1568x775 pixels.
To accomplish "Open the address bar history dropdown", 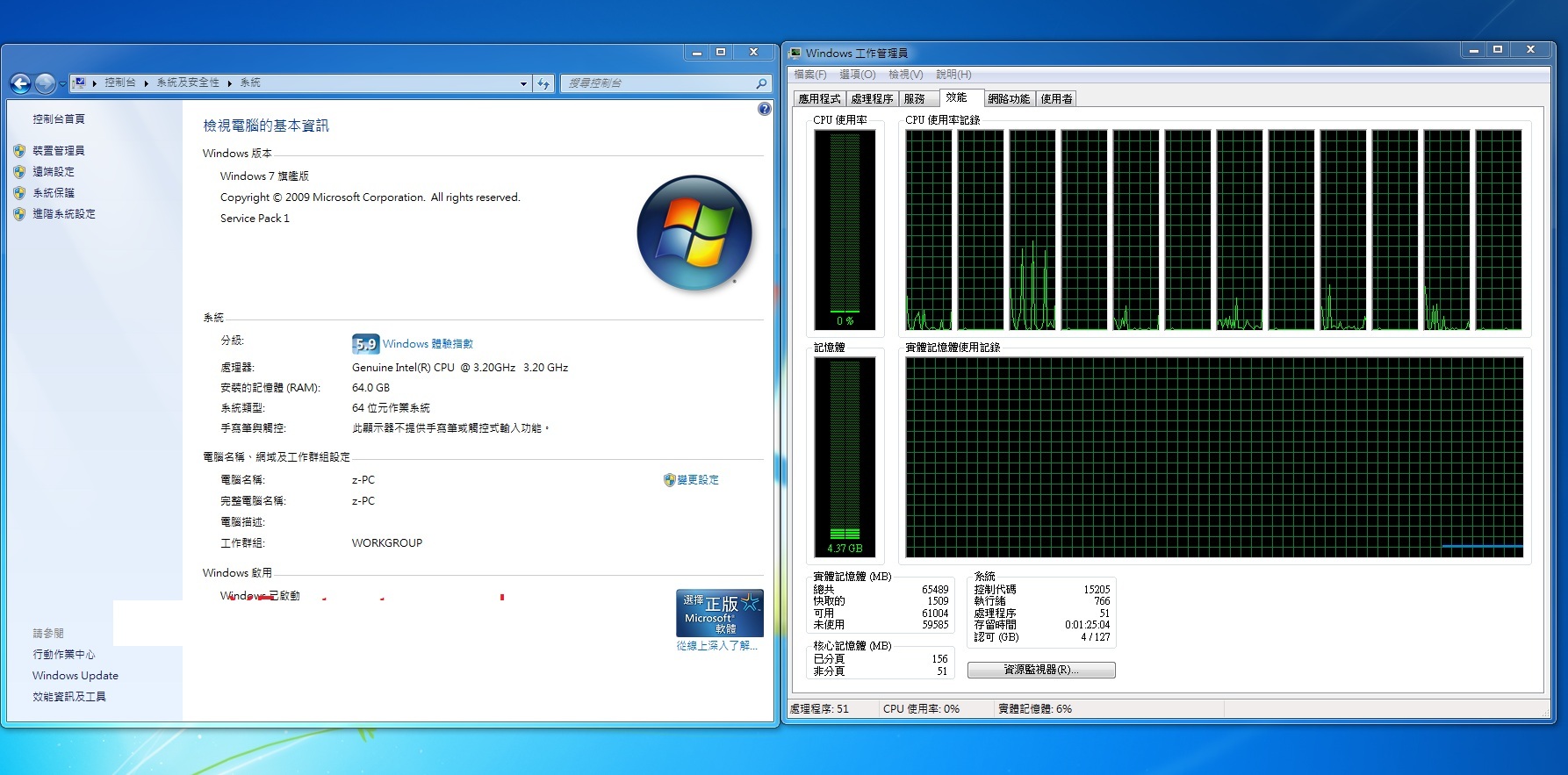I will [523, 84].
